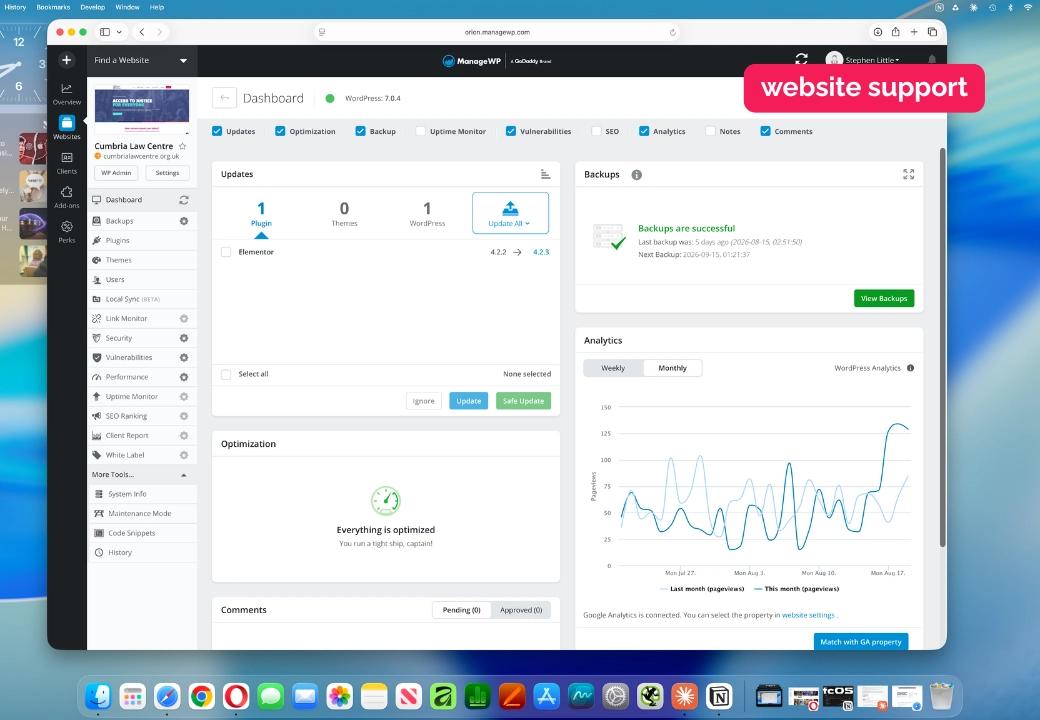Open the WP Admin button for the site
The height and width of the screenshot is (720, 1040).
(116, 173)
